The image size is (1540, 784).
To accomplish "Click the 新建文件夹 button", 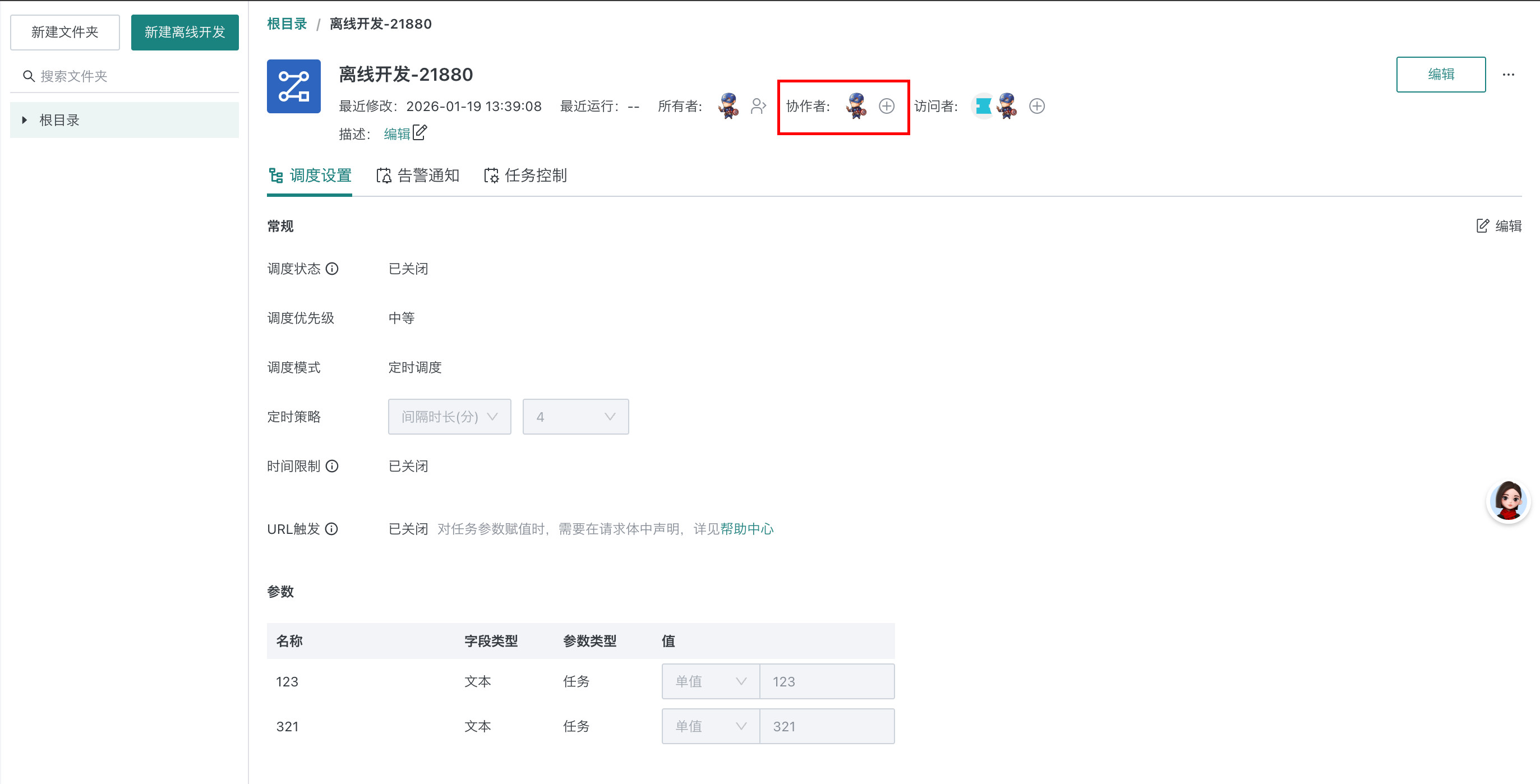I will click(64, 33).
